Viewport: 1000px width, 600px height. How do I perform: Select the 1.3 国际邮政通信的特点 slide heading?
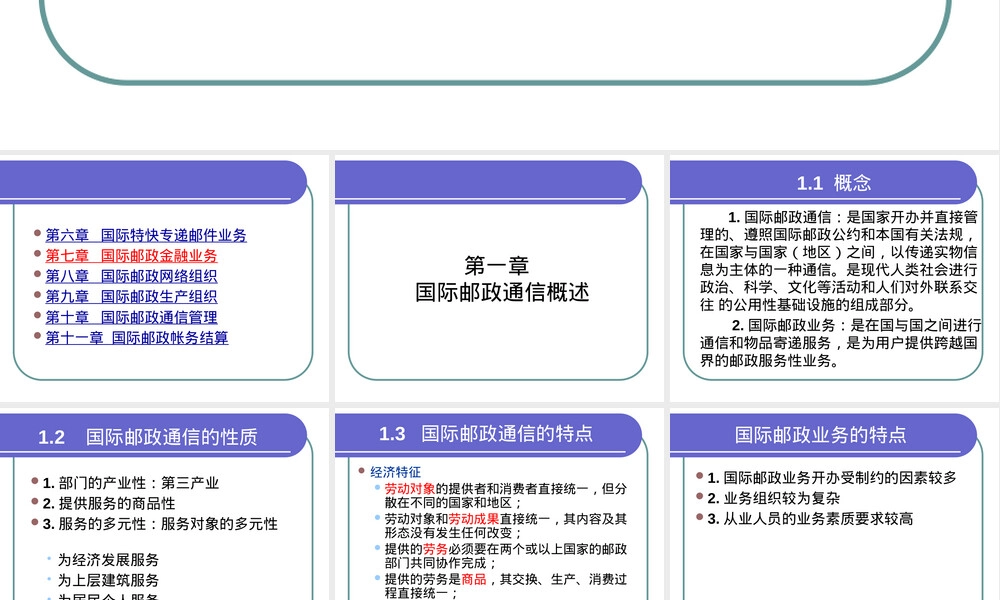tap(485, 434)
